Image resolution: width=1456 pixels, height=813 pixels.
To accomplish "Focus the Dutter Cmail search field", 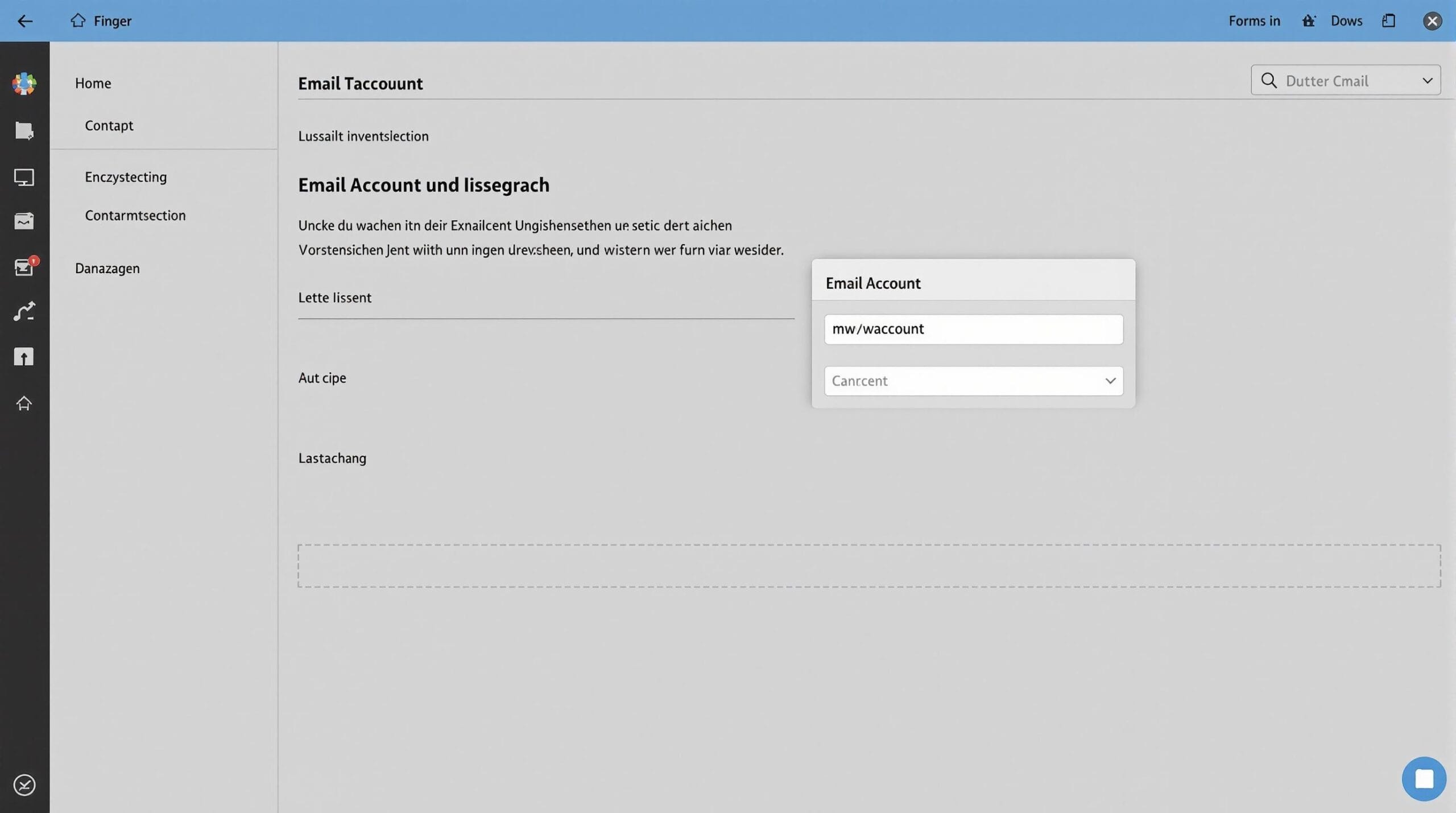I will click(1346, 80).
